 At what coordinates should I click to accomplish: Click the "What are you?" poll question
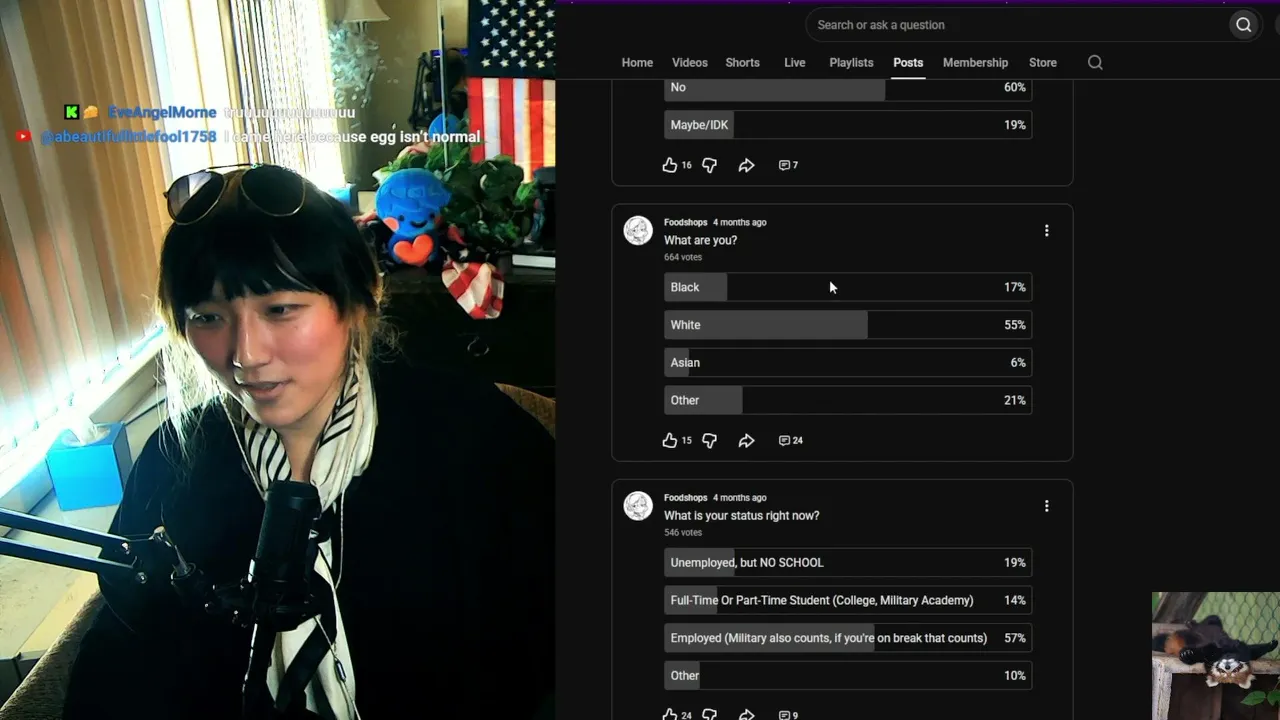click(x=700, y=240)
